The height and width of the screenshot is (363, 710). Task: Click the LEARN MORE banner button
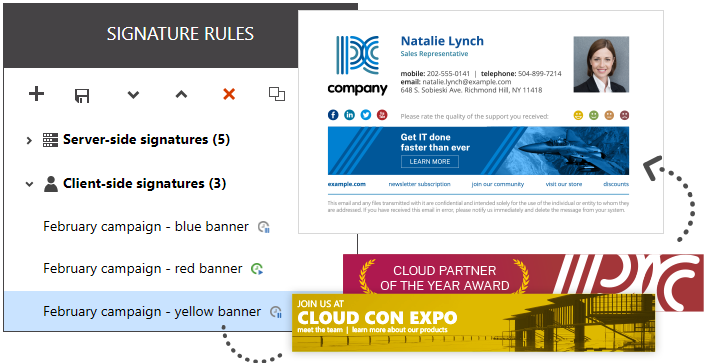click(x=430, y=162)
